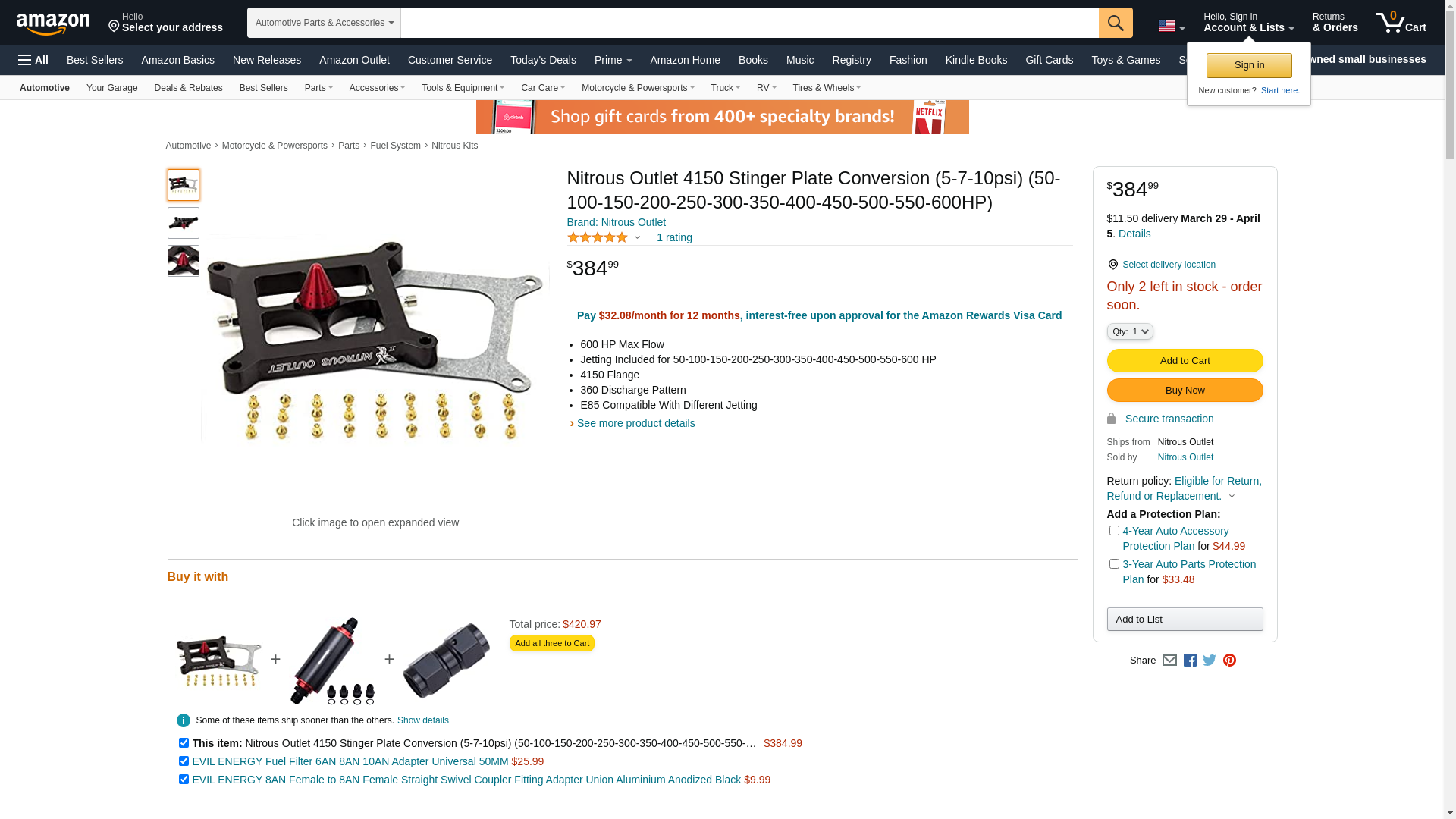Click the Amazon logo
The height and width of the screenshot is (819, 1456).
pos(53,24)
